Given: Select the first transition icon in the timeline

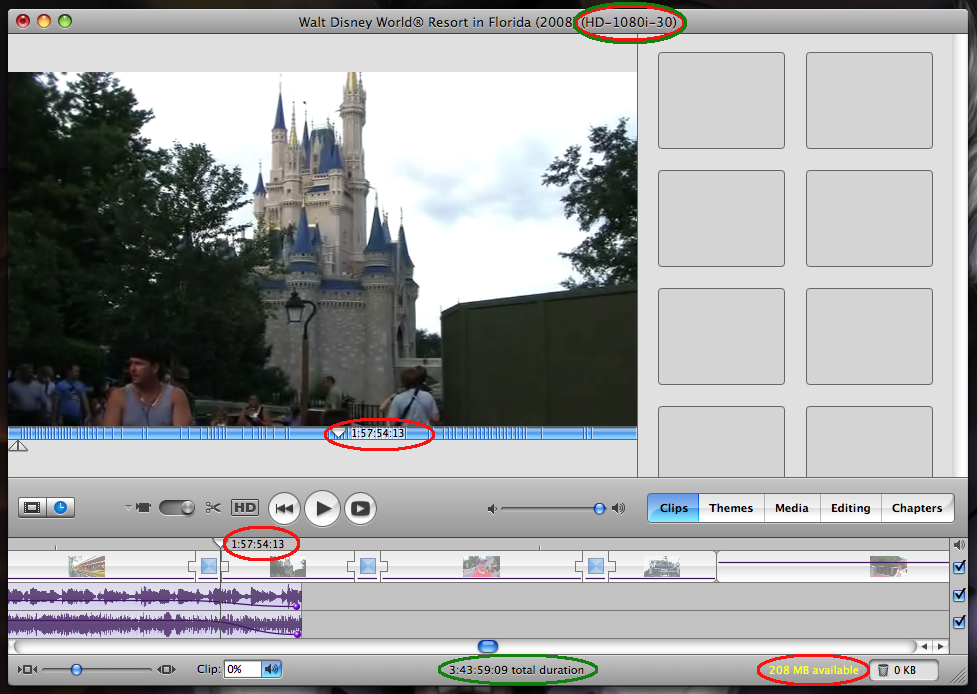Looking at the screenshot, I should pos(209,566).
